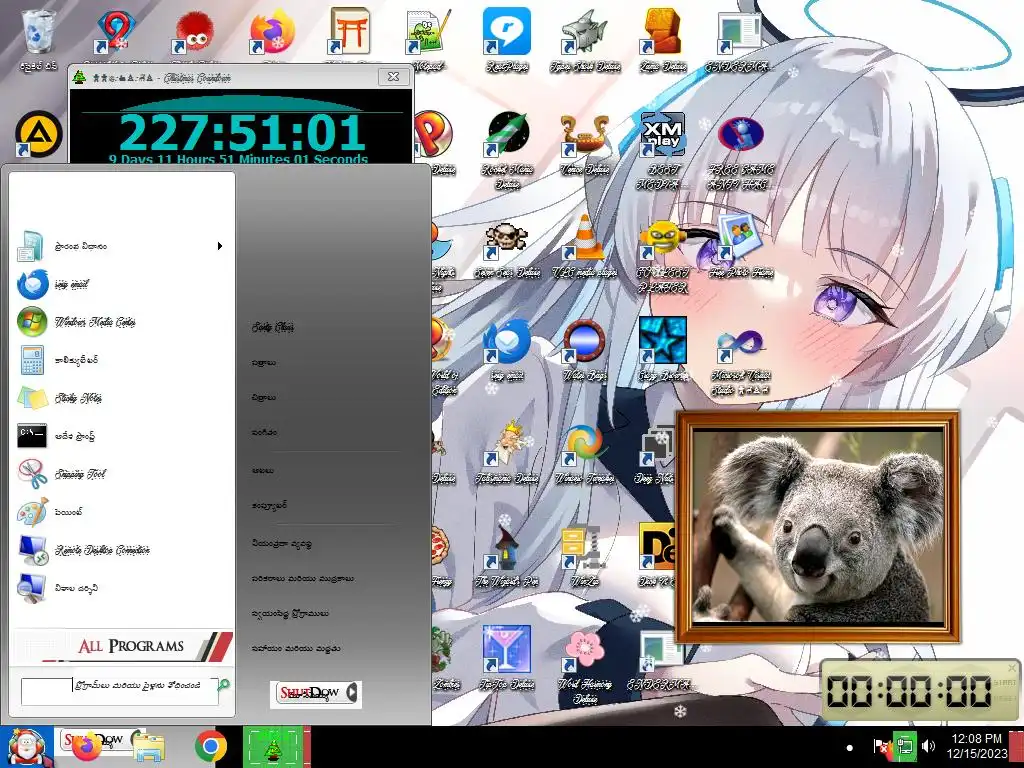Viewport: 1024px width, 768px height.
Task: Open the network tray icon
Action: tap(904, 746)
